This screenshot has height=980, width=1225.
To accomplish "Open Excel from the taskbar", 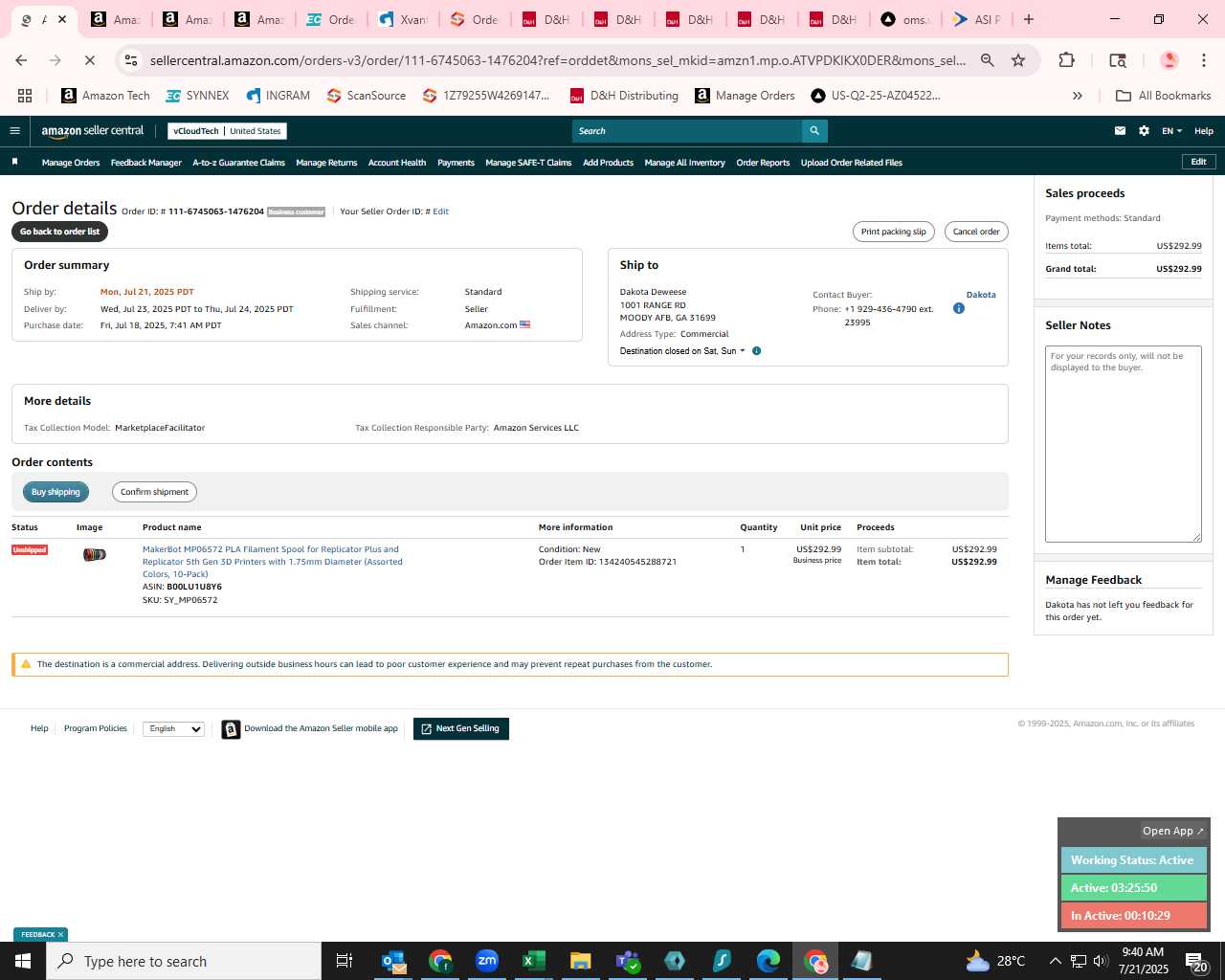I will pyautogui.click(x=533, y=961).
